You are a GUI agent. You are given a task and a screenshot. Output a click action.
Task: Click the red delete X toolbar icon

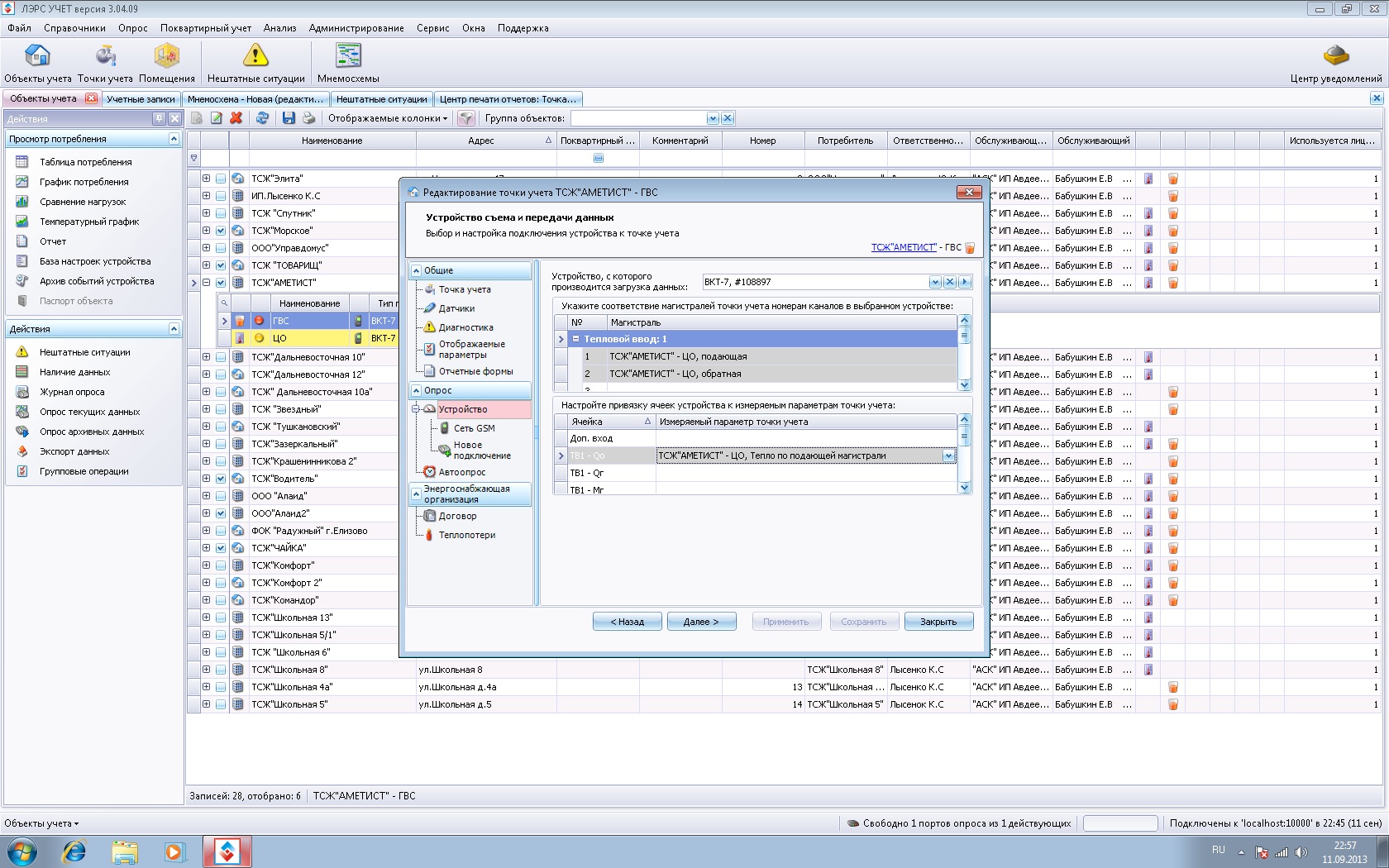[236, 118]
